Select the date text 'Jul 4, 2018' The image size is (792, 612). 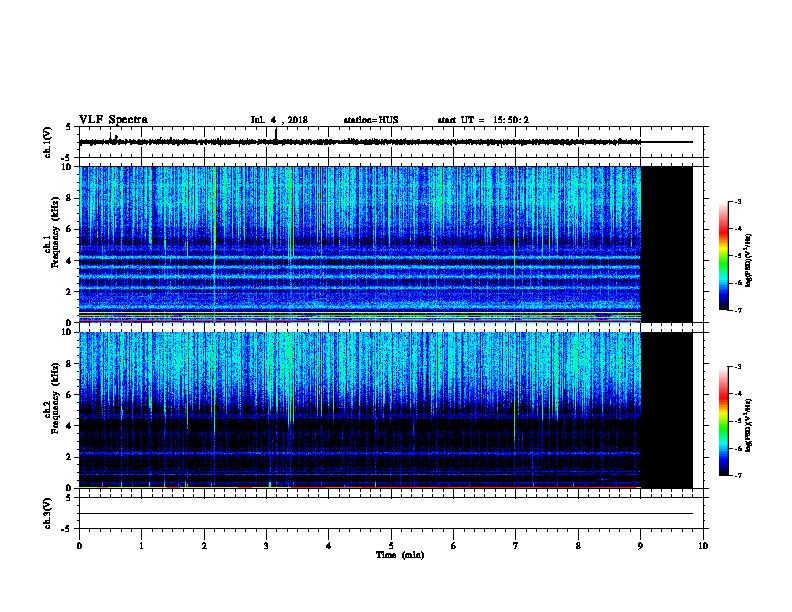[279, 120]
